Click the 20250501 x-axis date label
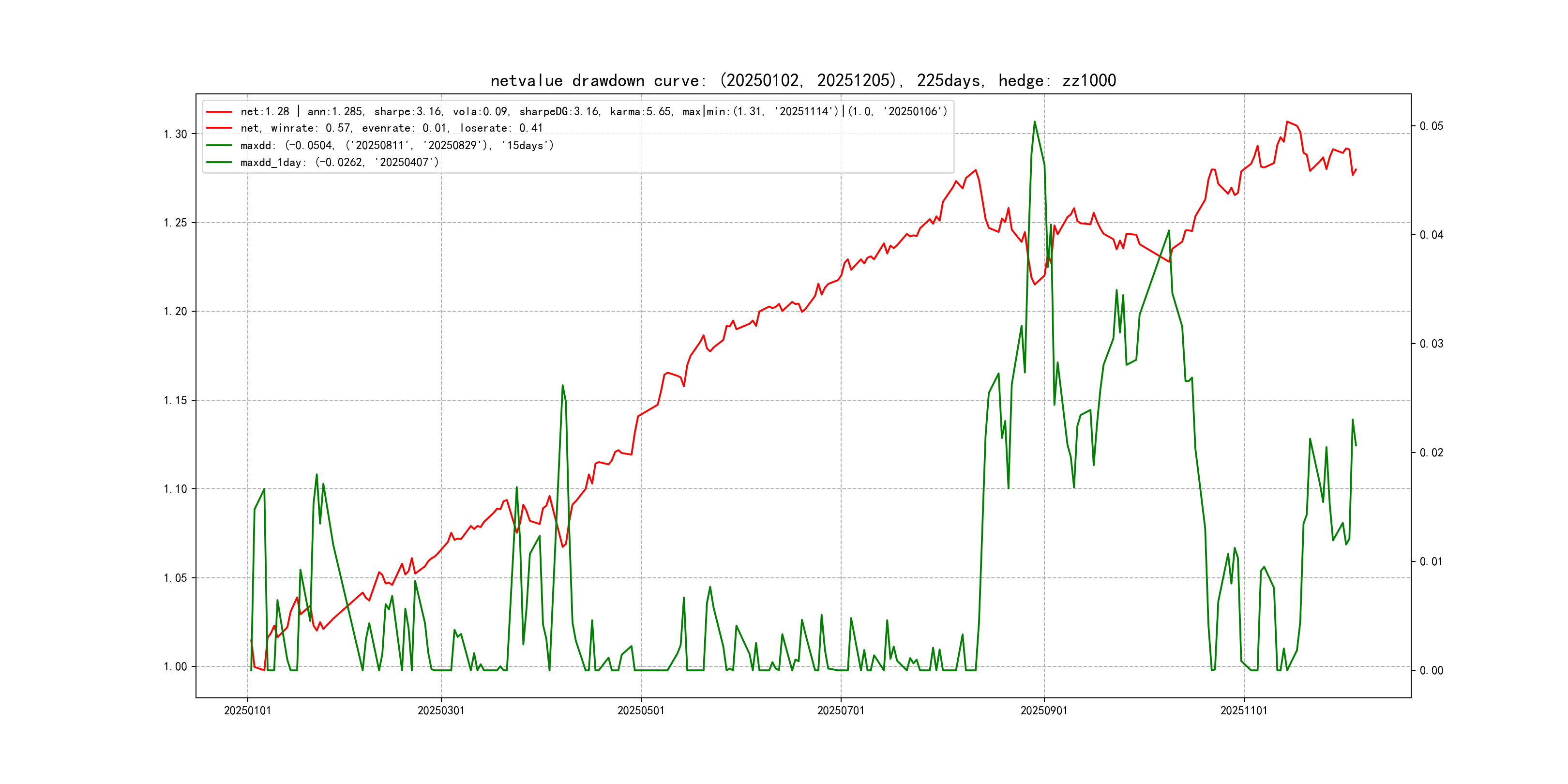 (640, 710)
